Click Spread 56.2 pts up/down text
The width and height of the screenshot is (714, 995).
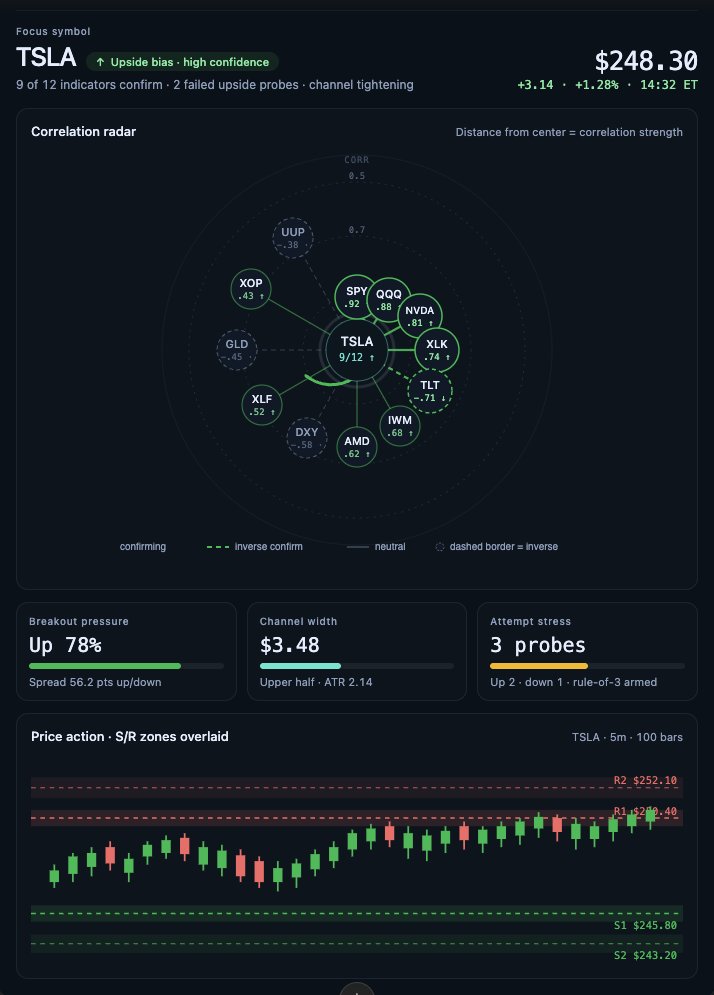(95, 682)
